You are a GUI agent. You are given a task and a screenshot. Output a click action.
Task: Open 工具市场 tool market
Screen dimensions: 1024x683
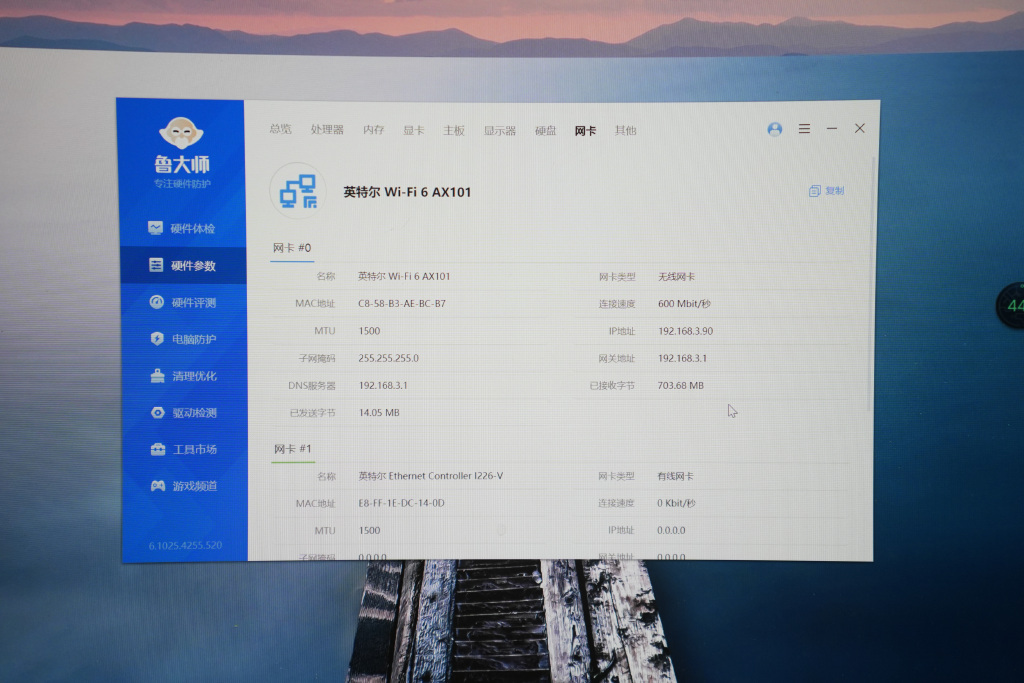pos(184,449)
